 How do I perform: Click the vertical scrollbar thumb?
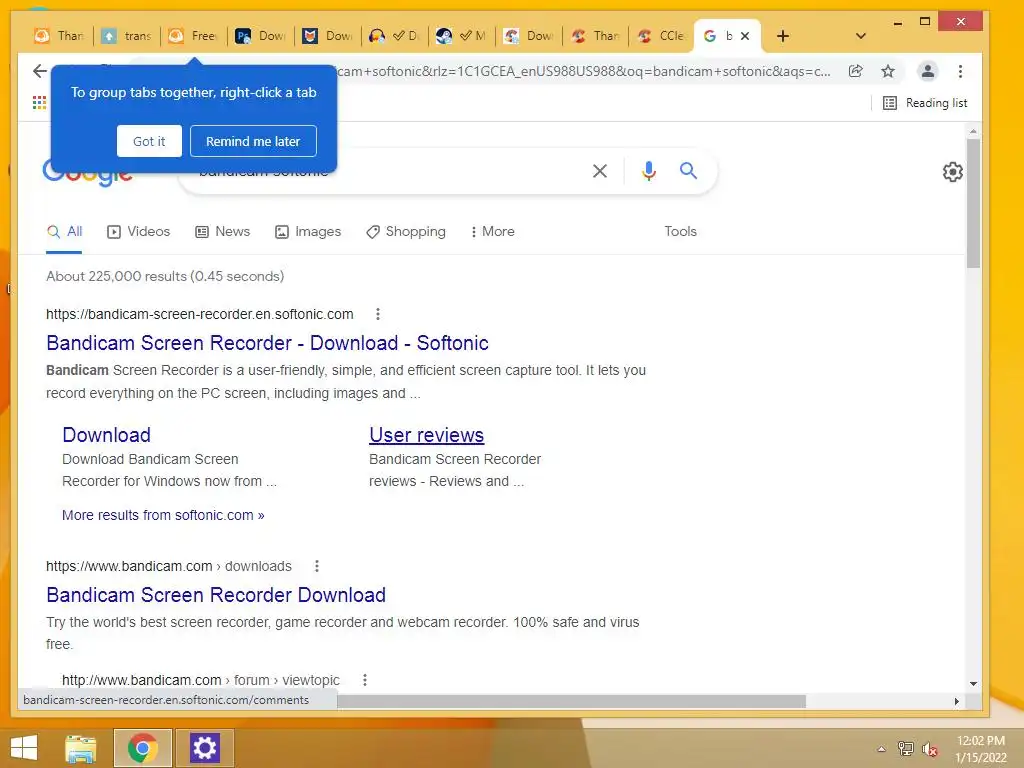(973, 202)
